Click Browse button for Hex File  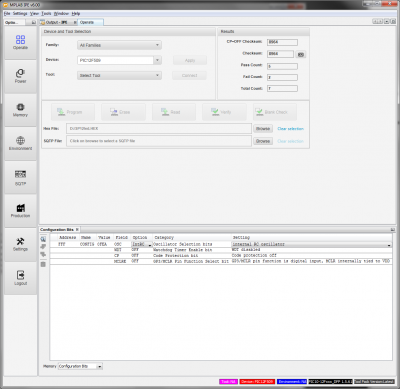pyautogui.click(x=263, y=129)
